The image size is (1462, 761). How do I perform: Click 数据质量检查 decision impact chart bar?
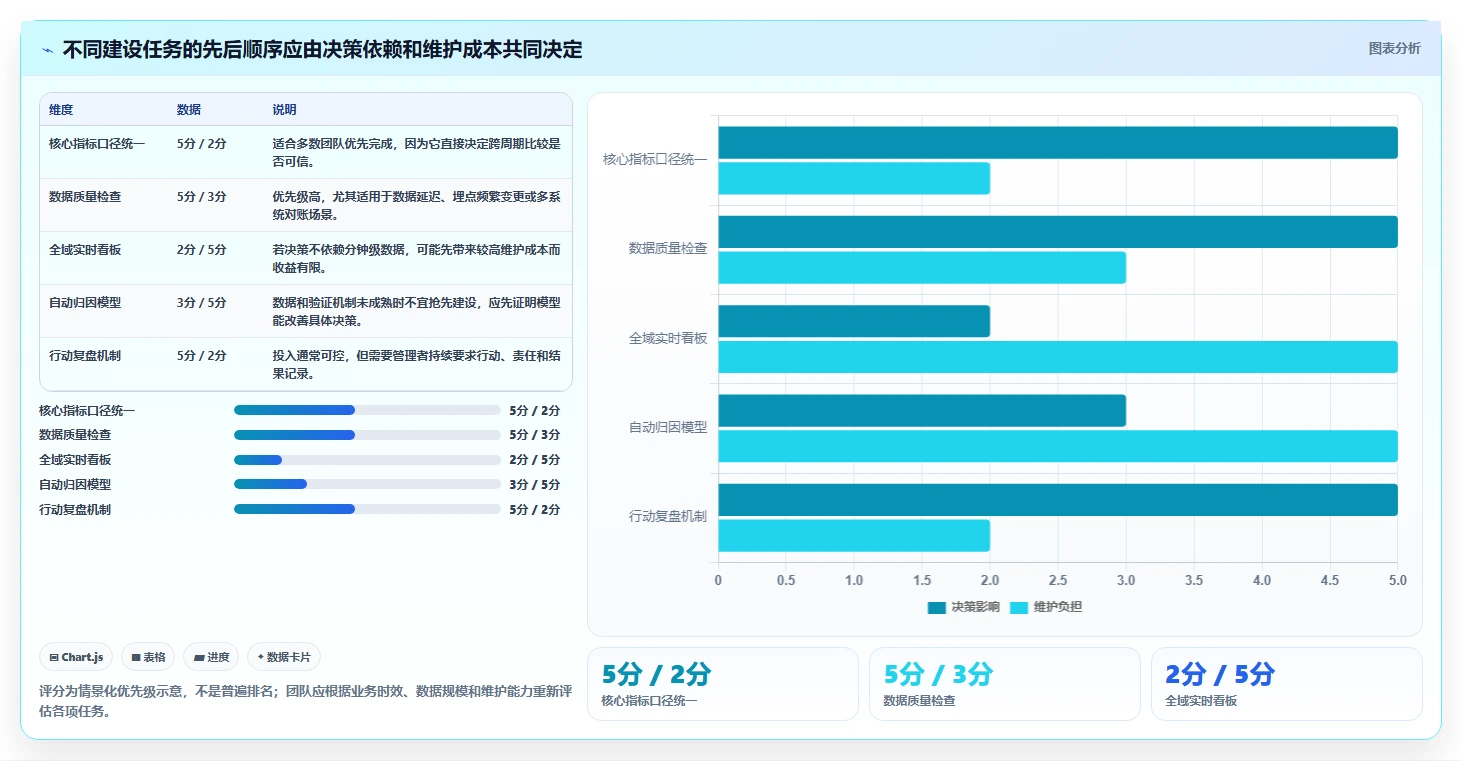tap(1058, 232)
